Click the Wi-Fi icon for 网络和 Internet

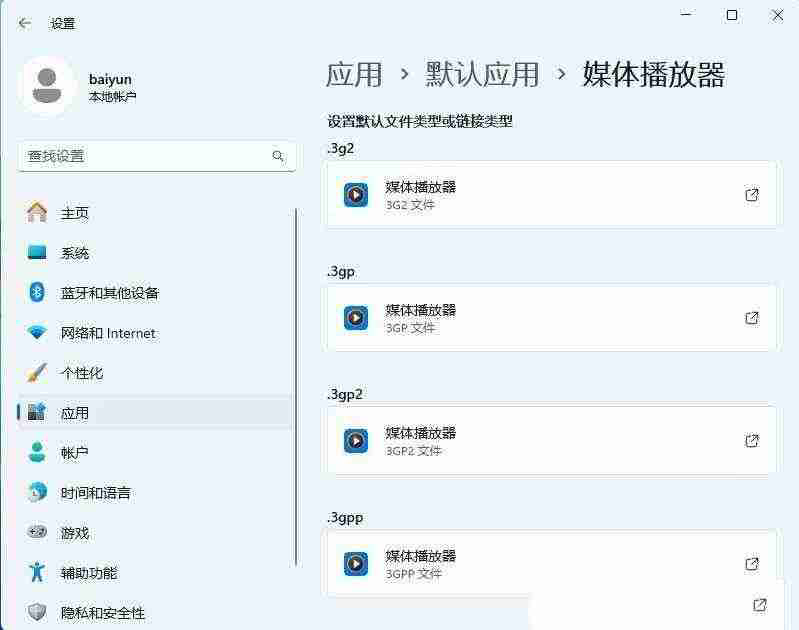pos(37,333)
